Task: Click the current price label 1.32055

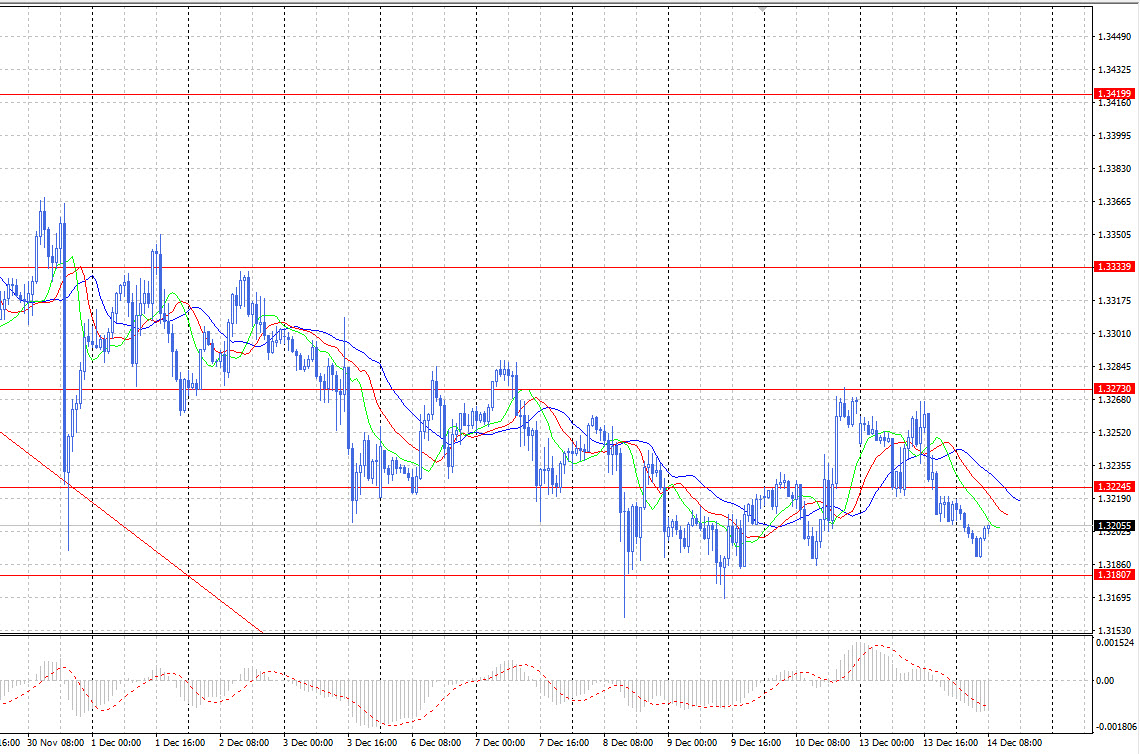Action: coord(1114,525)
